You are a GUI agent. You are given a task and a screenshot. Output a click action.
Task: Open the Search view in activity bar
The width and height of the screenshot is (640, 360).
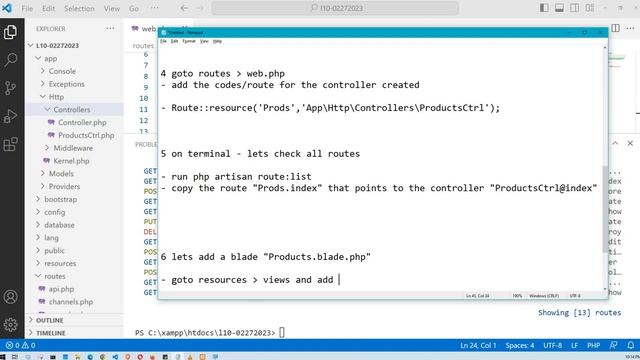(x=11, y=60)
